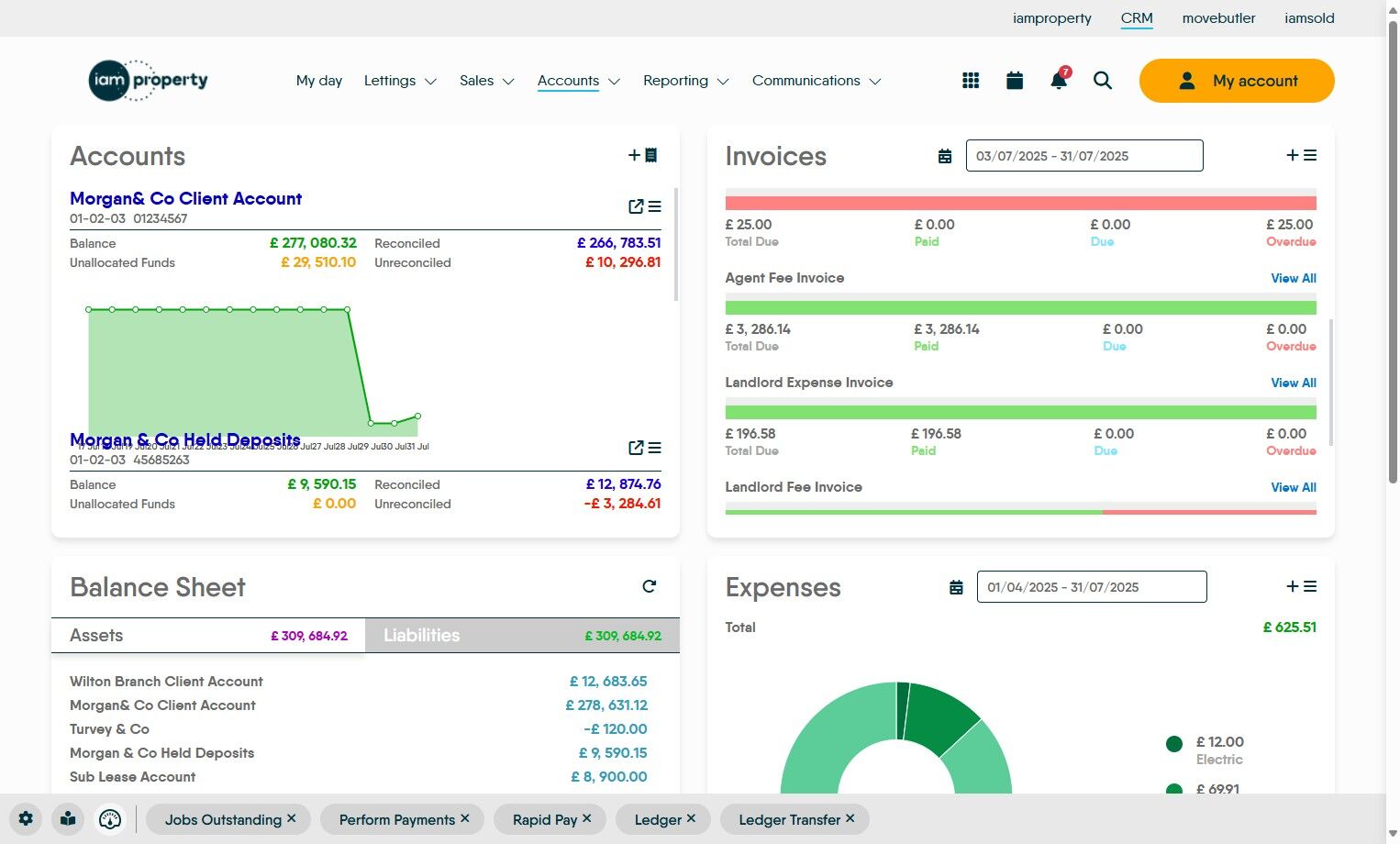Open the settings gear in bottom bar

point(26,819)
